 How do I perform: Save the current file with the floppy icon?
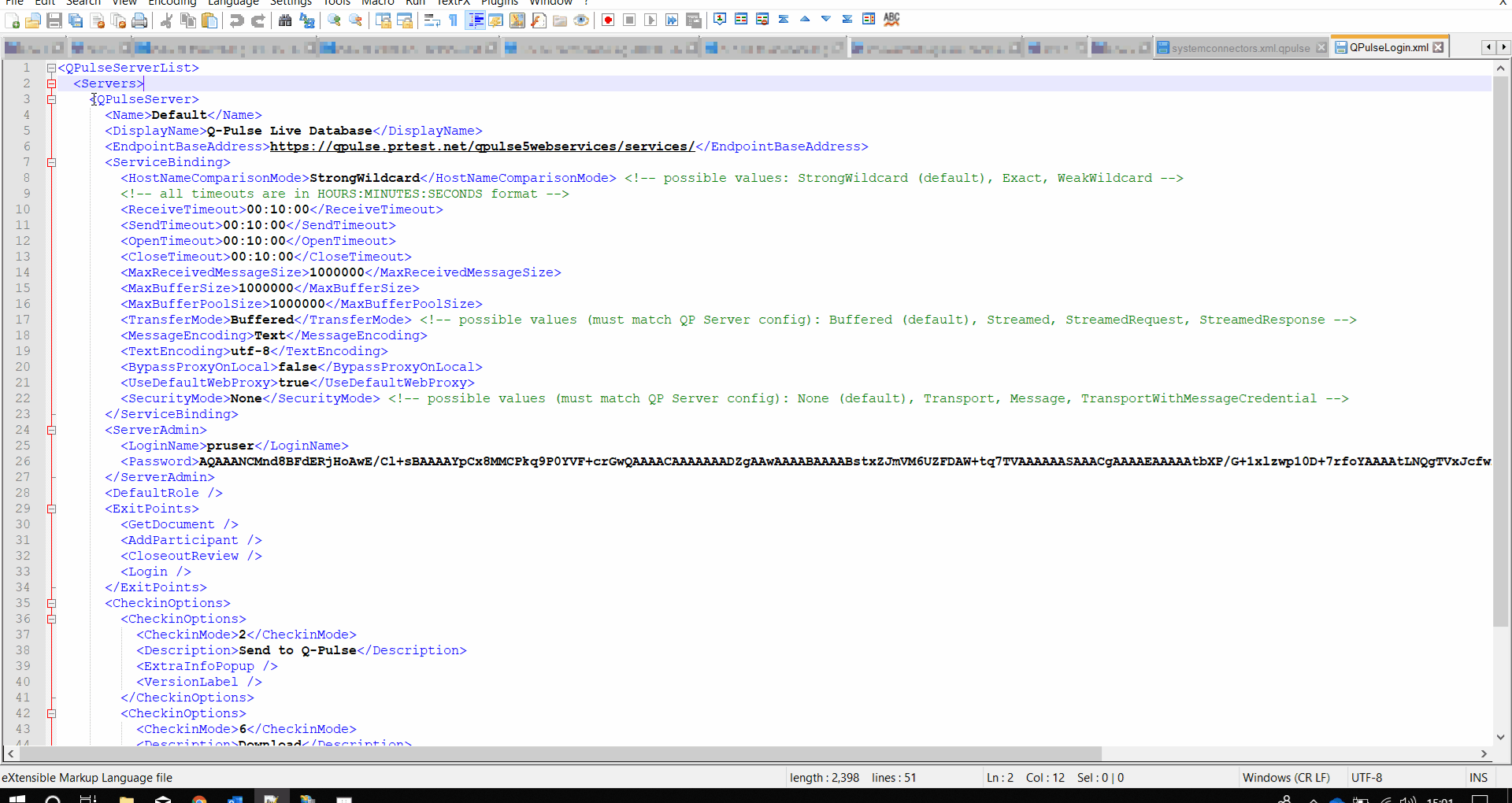pos(54,20)
